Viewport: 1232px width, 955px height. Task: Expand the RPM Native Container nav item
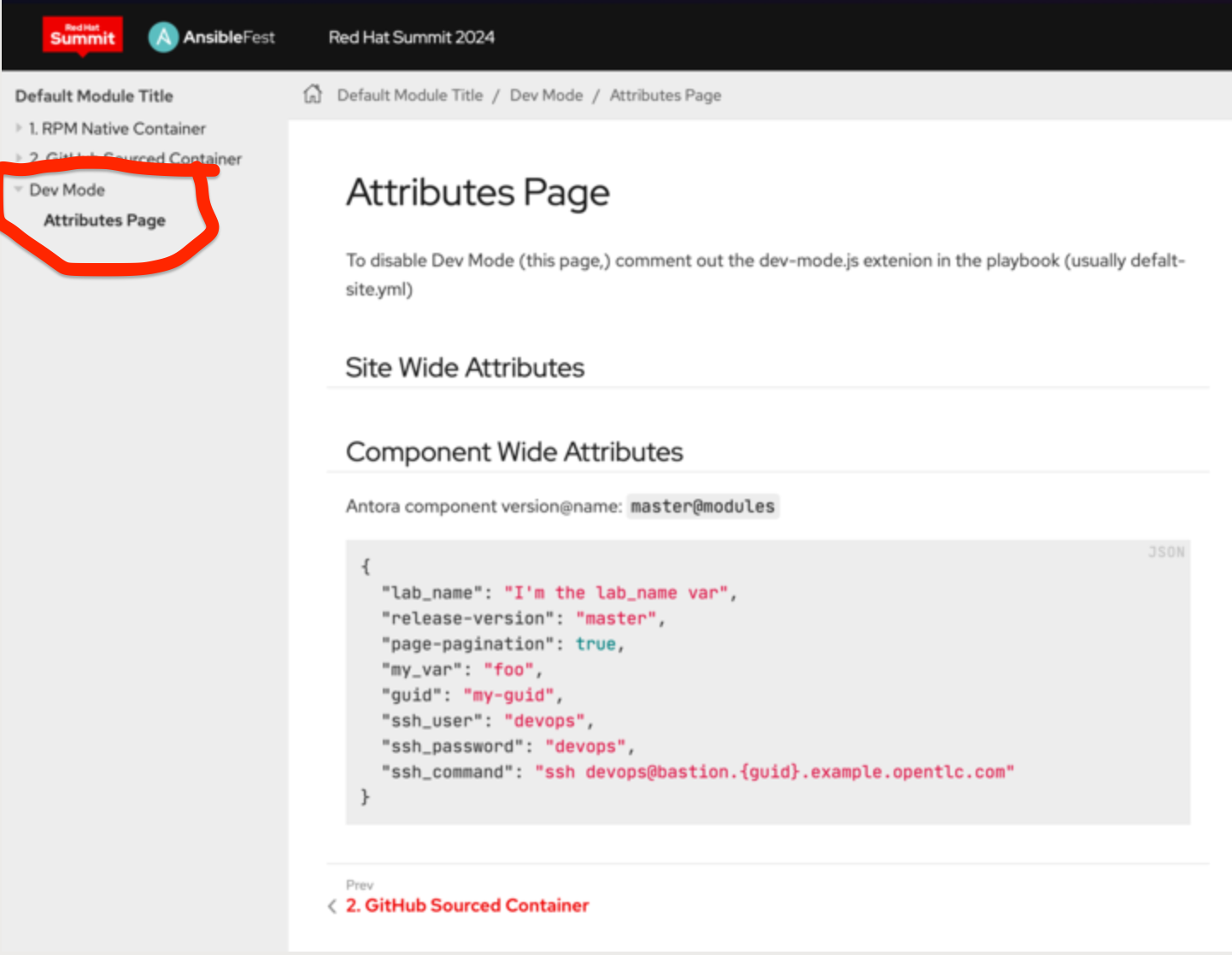pos(19,128)
